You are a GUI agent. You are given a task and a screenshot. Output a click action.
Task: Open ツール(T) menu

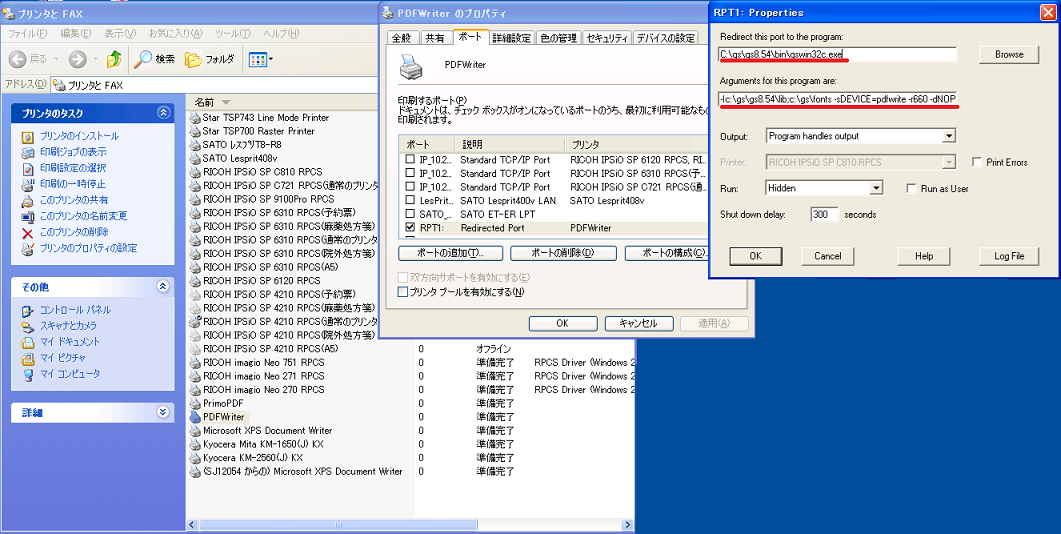[x=233, y=33]
